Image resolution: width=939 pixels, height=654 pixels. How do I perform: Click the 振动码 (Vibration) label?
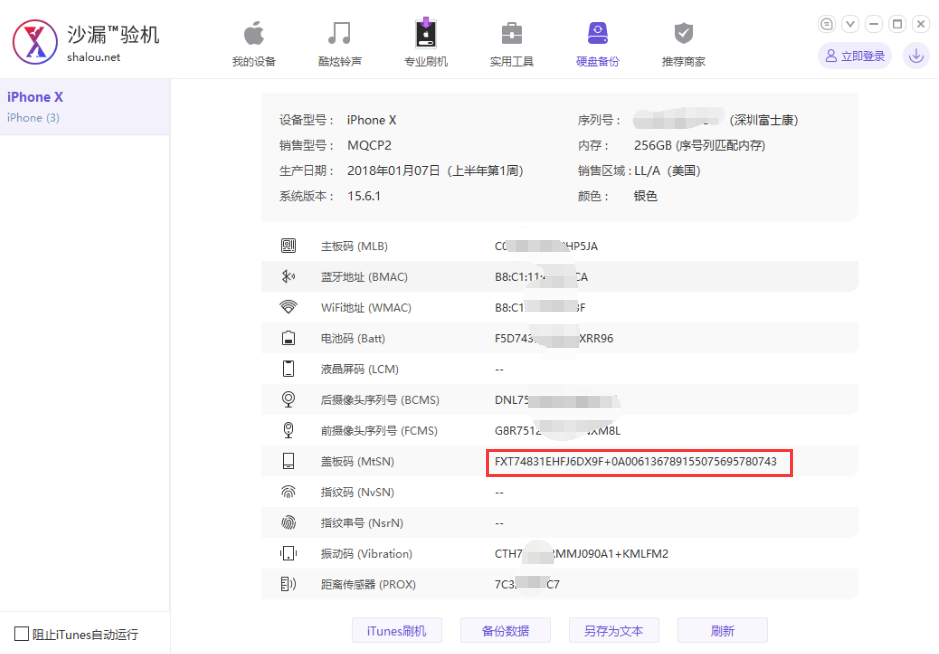(366, 553)
